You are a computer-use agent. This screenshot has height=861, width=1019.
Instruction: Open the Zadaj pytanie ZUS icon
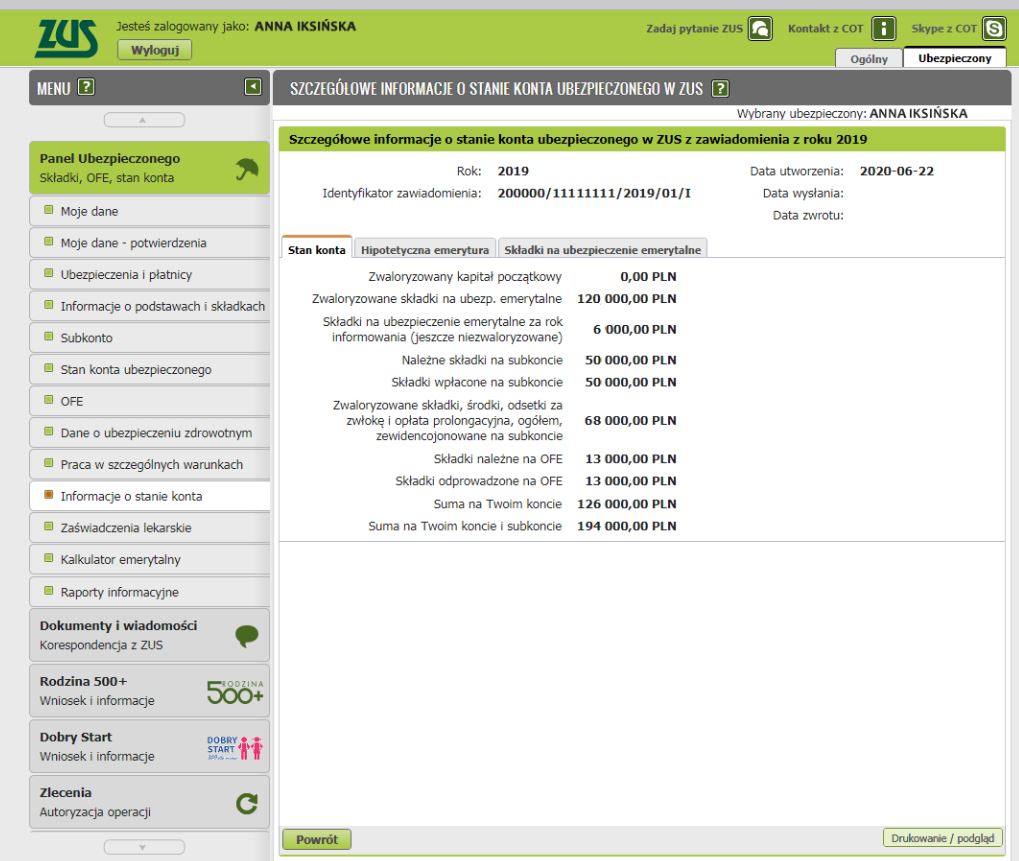pyautogui.click(x=760, y=27)
